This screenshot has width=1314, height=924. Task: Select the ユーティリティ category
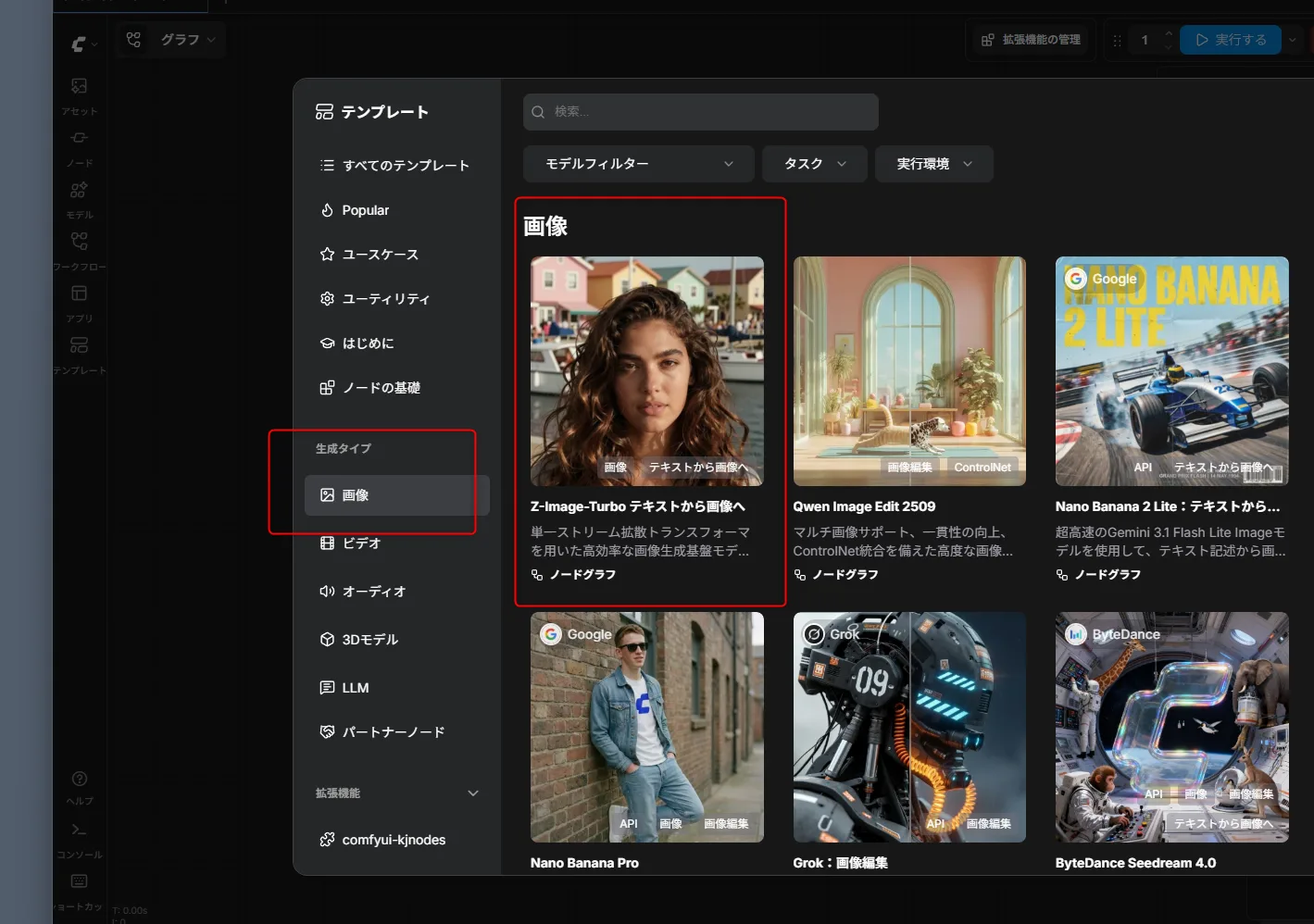(x=396, y=299)
